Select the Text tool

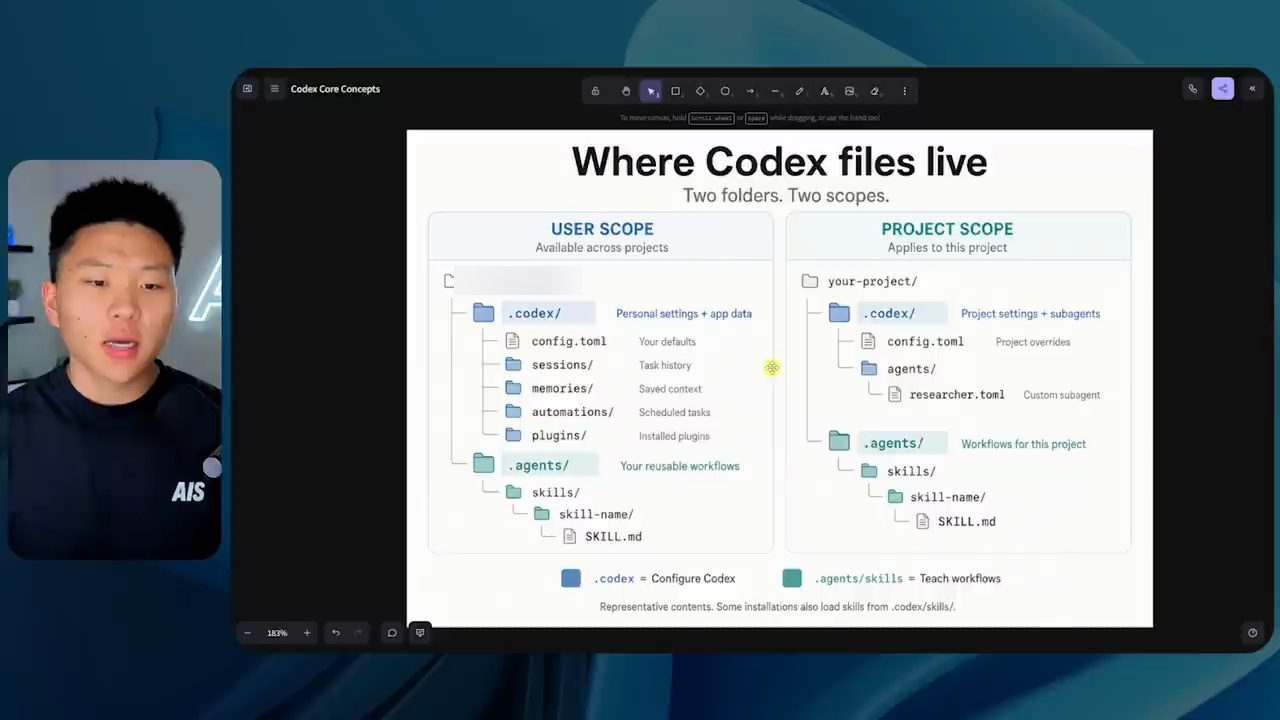(825, 91)
